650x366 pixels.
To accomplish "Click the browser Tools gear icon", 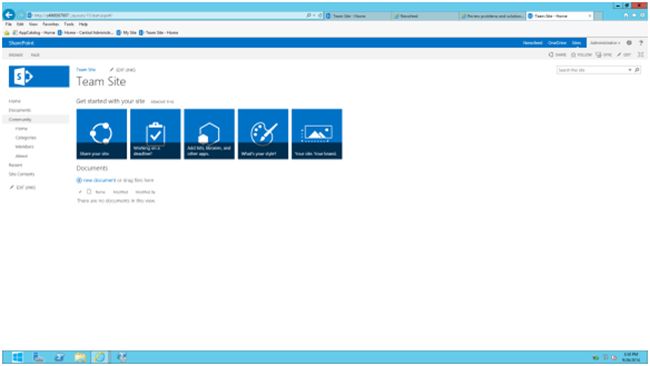I will [643, 15].
